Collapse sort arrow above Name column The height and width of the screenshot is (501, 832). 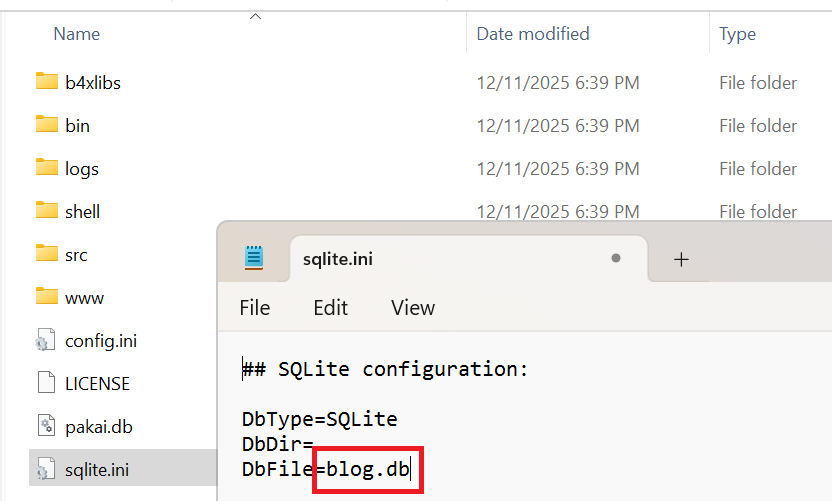coord(255,16)
